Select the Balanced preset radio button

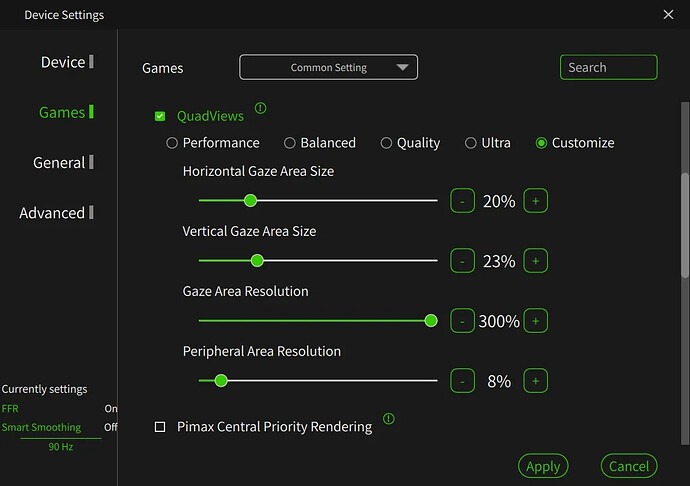290,143
